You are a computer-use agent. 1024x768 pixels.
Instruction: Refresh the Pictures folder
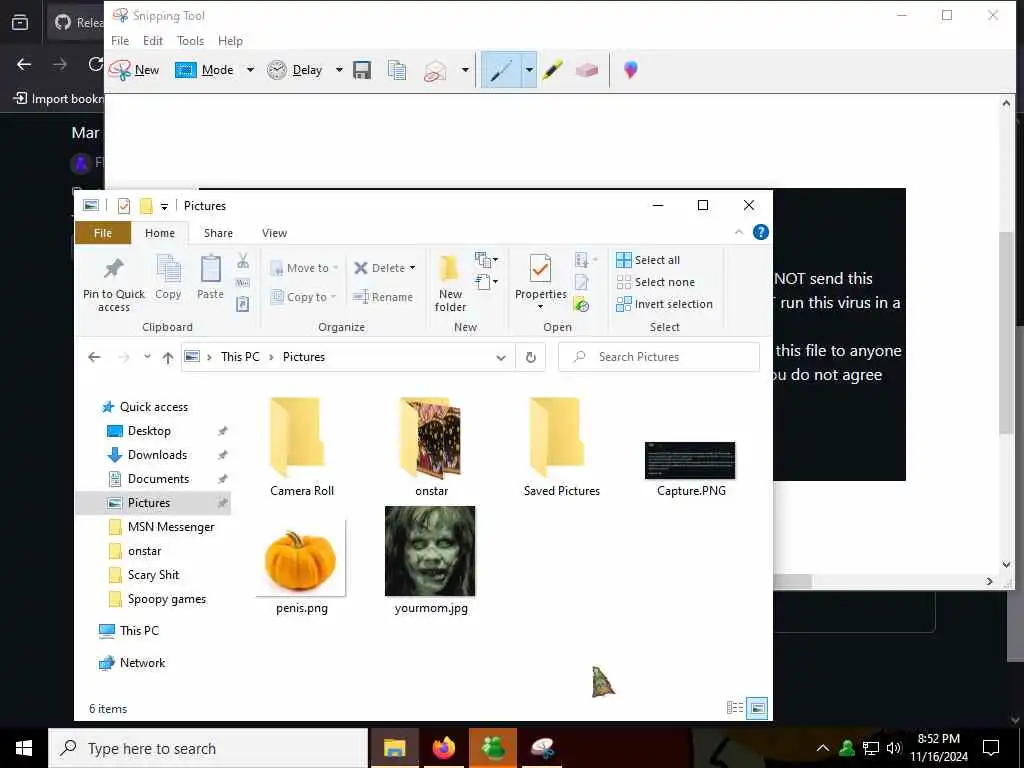coord(531,357)
